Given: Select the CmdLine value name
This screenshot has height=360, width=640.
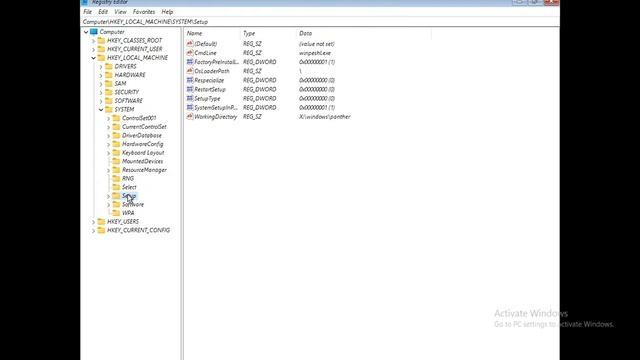Looking at the screenshot, I should (x=205, y=53).
